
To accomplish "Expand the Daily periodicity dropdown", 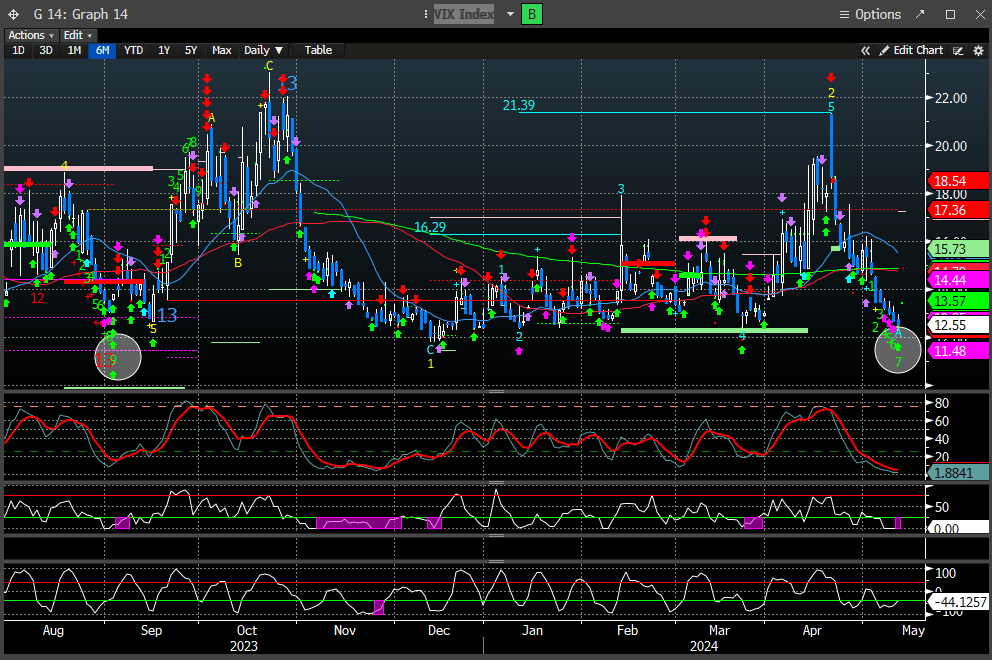I will [264, 50].
